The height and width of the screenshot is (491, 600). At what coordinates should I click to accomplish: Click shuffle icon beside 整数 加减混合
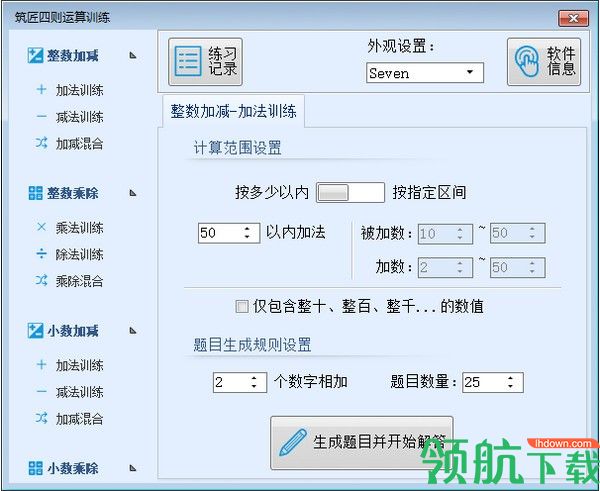[x=41, y=143]
